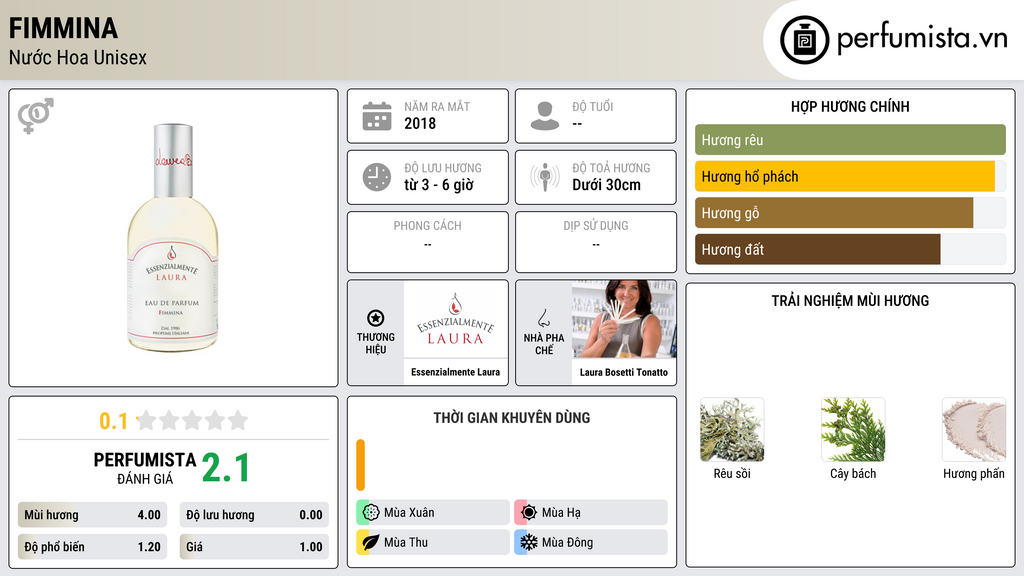Open the Cây bách note thumbnail

click(853, 430)
